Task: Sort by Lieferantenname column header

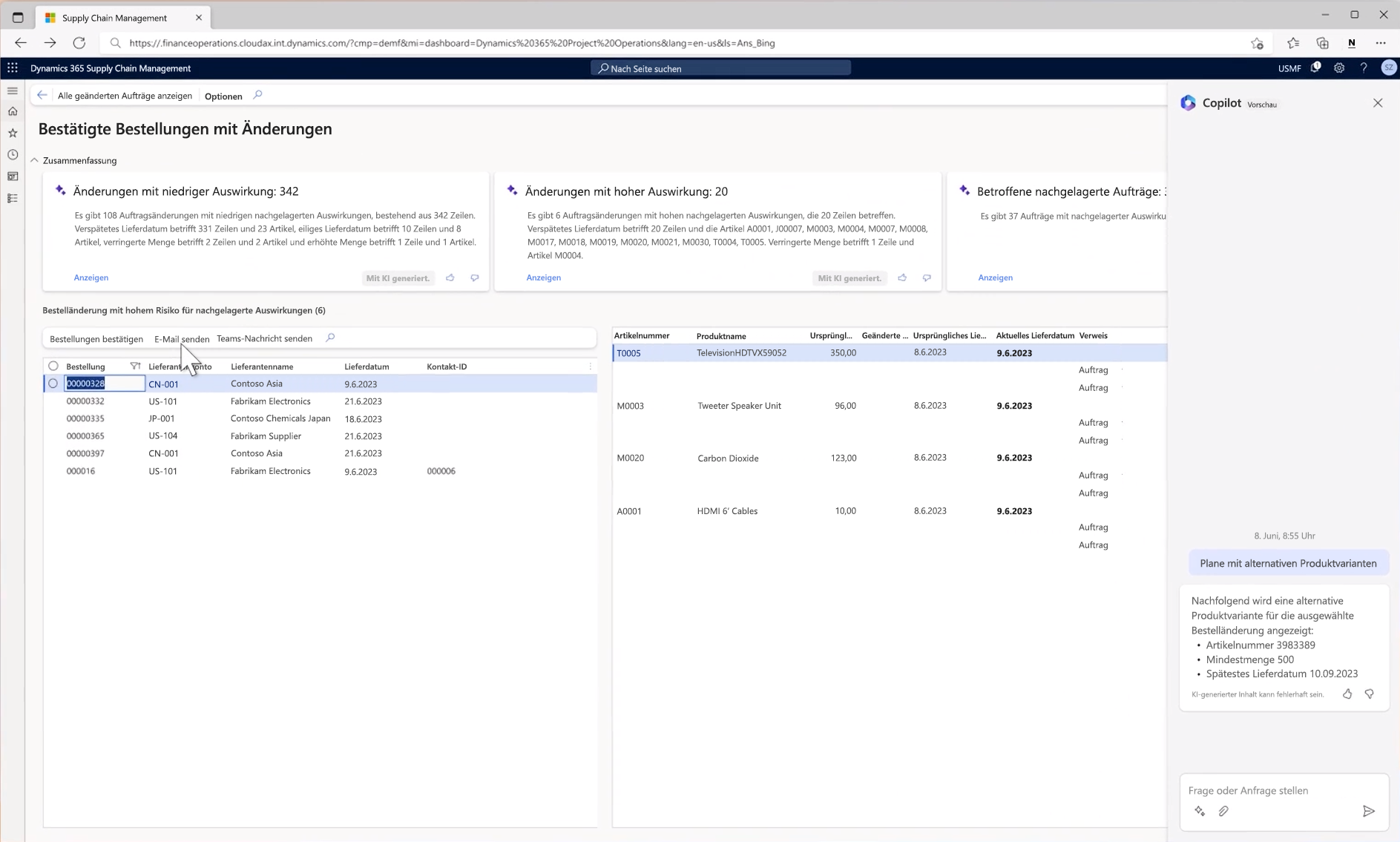Action: 262,366
